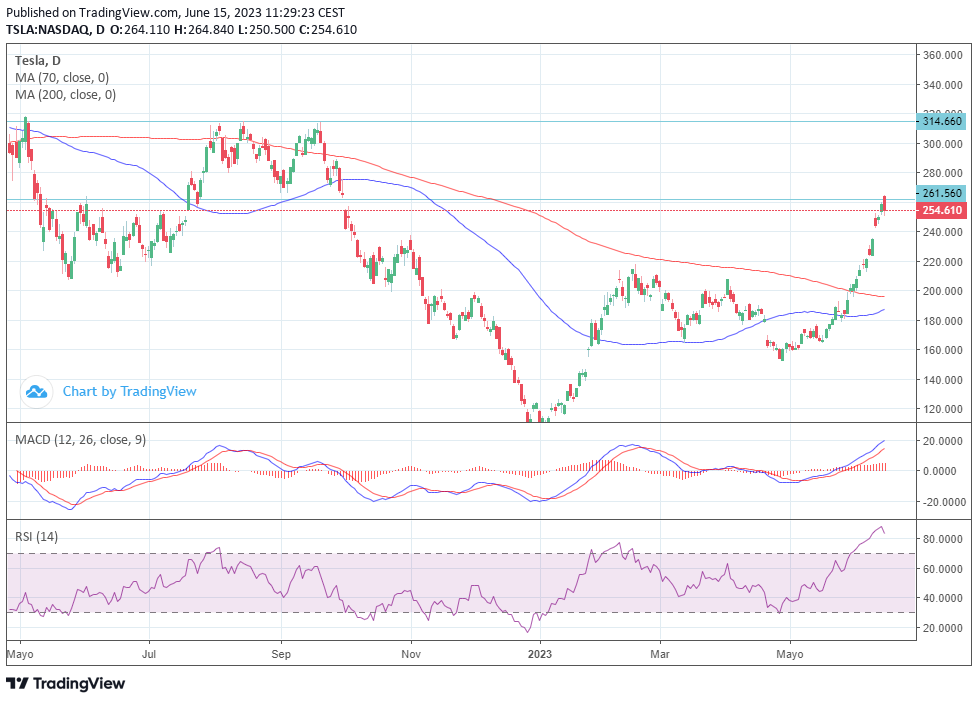This screenshot has width=978, height=702.
Task: Click the Nov label on time axis
Action: pos(411,654)
